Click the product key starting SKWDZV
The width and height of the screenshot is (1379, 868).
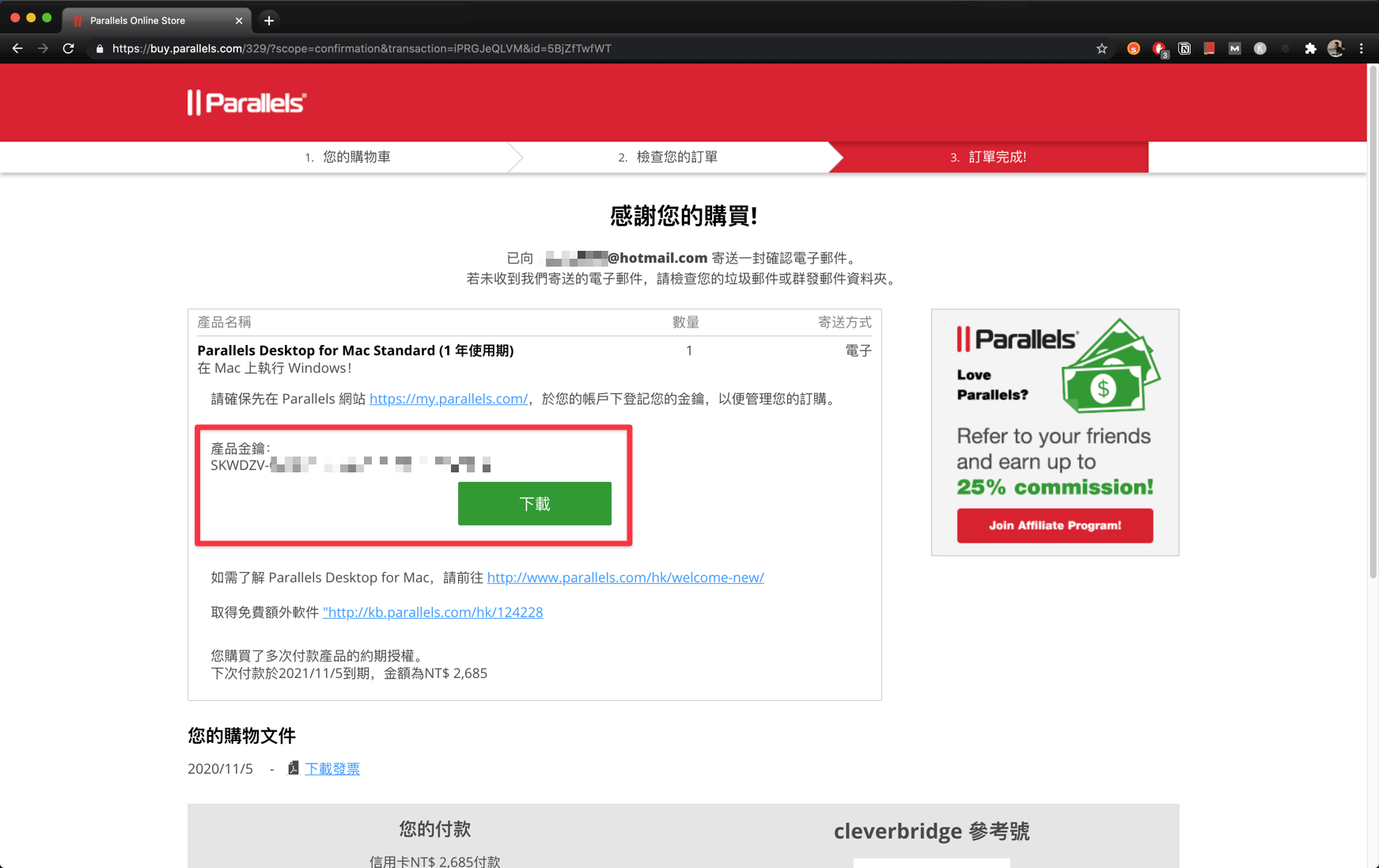(350, 464)
